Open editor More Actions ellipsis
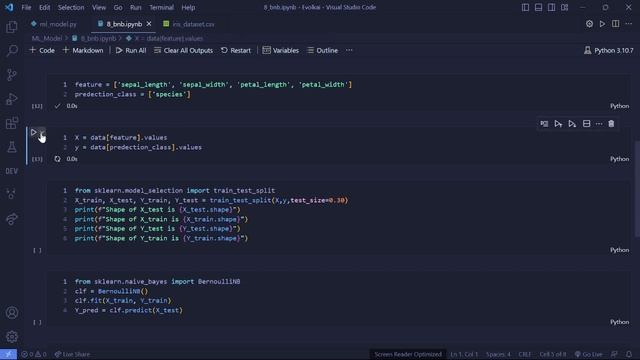The width and height of the screenshot is (640, 360). tap(629, 24)
